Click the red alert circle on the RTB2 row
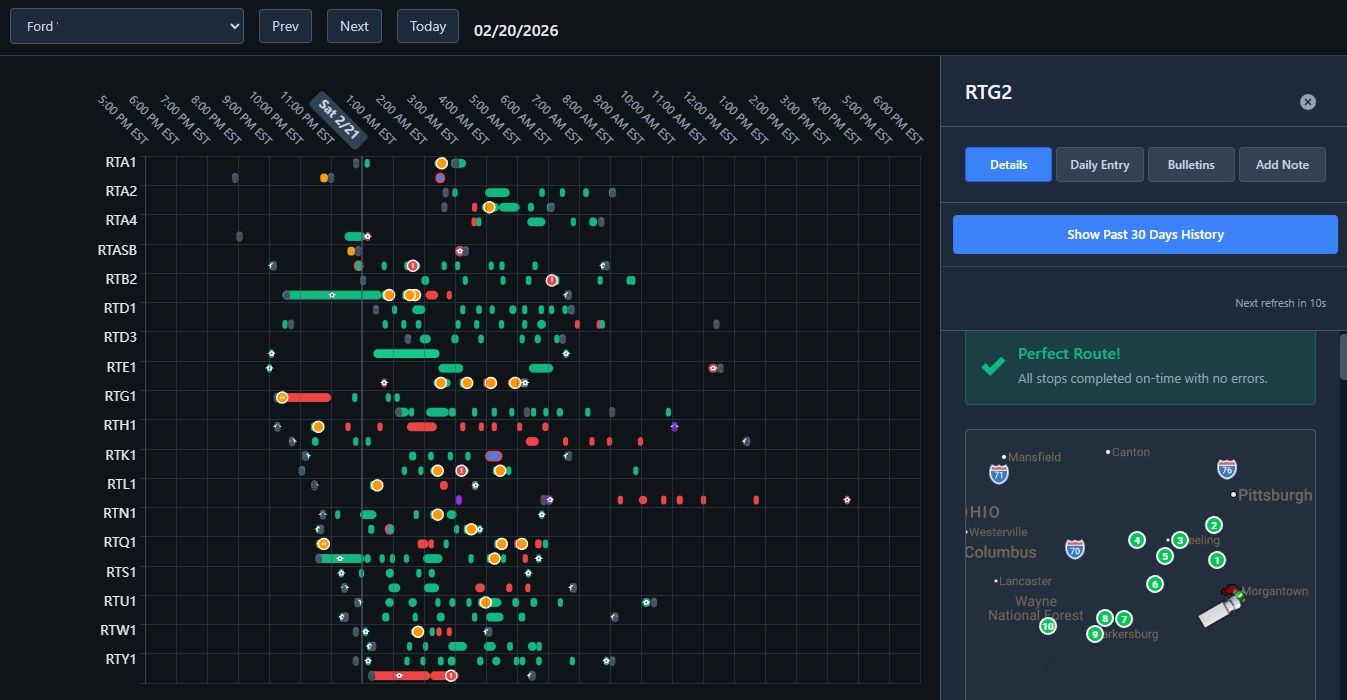 coord(551,280)
